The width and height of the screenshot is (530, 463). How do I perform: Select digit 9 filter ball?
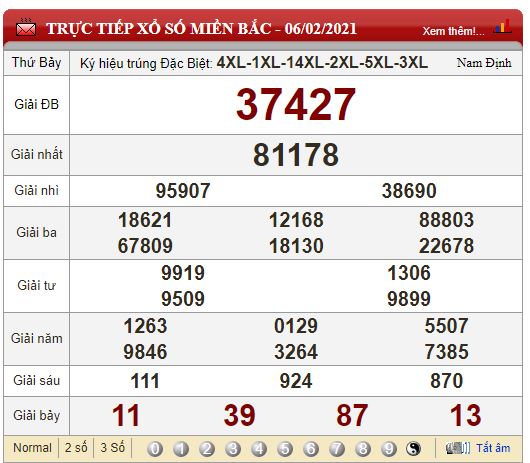389,449
